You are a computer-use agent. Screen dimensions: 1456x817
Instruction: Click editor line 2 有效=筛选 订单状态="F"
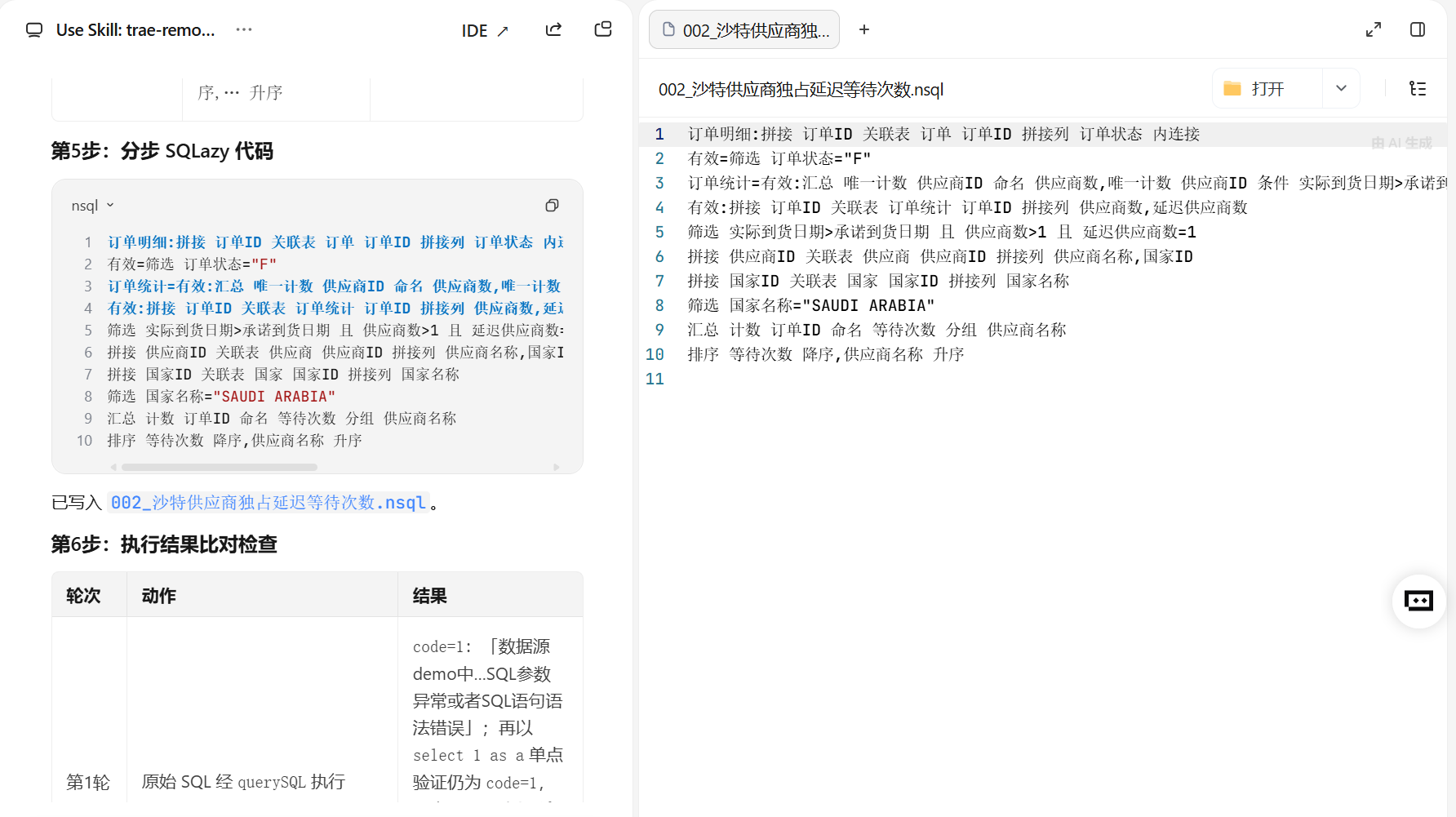click(779, 158)
